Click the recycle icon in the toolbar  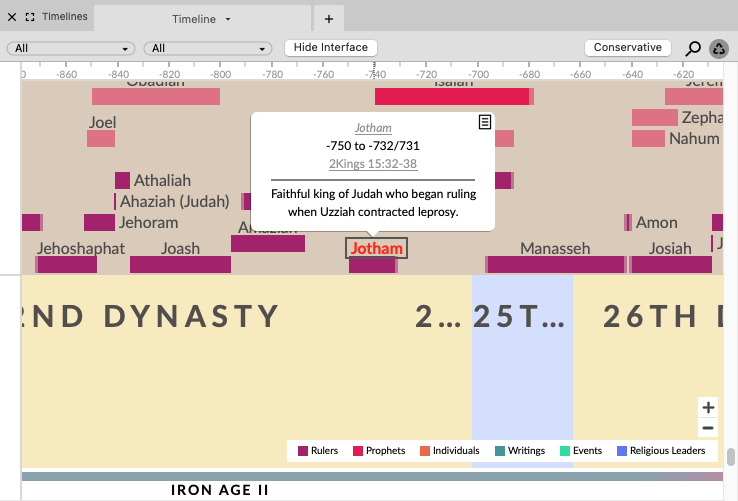[x=719, y=48]
